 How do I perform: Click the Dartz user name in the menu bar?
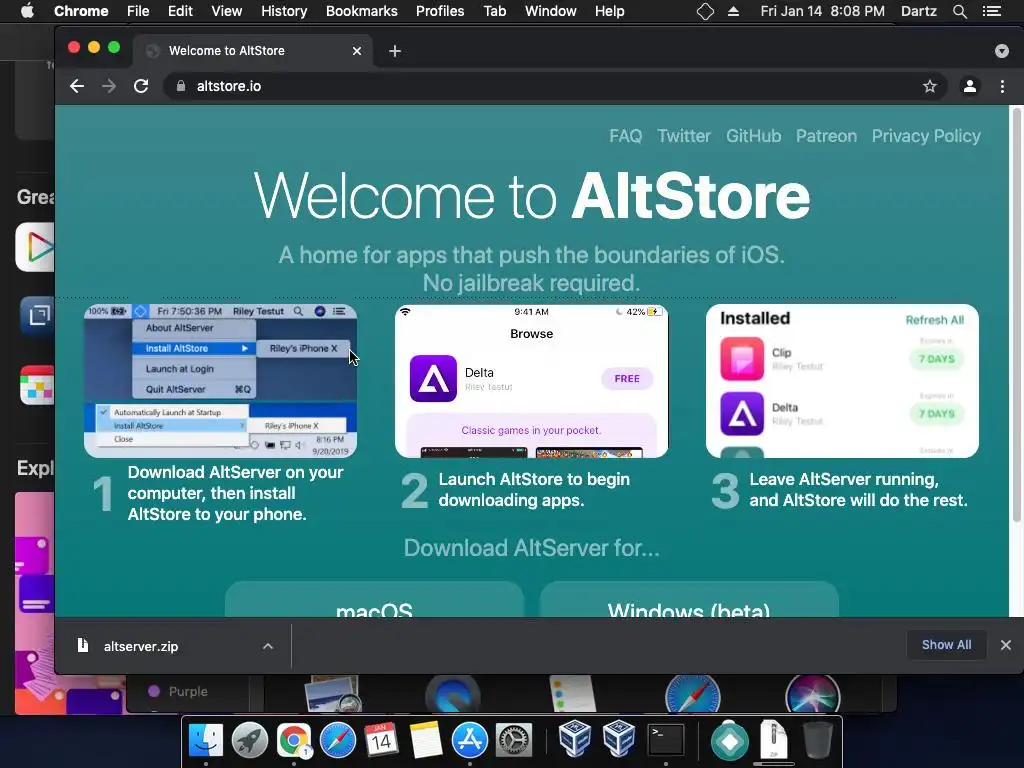pos(919,11)
